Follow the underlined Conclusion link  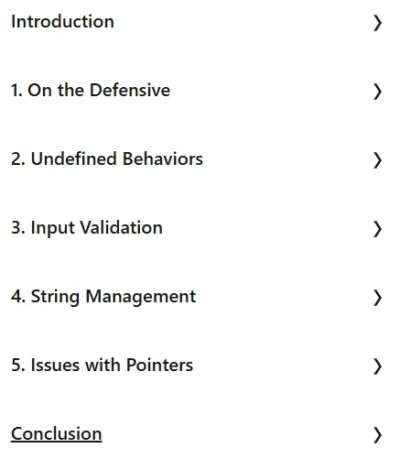[x=56, y=434]
